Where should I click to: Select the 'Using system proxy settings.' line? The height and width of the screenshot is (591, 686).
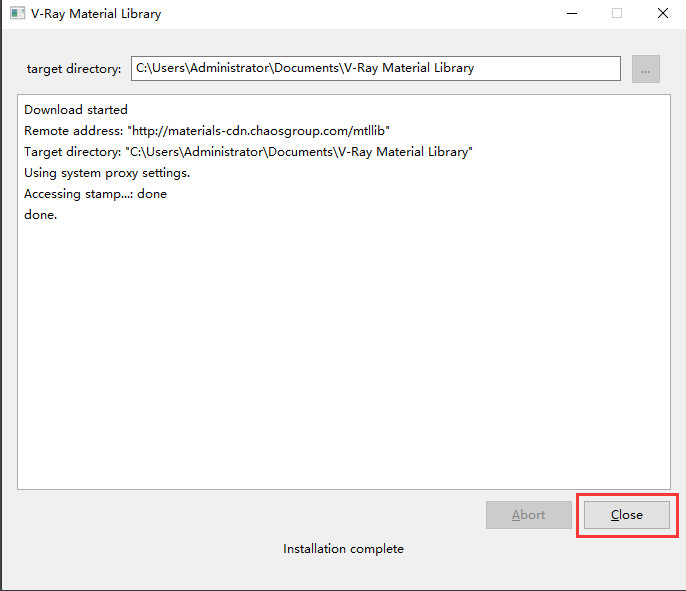click(x=107, y=173)
